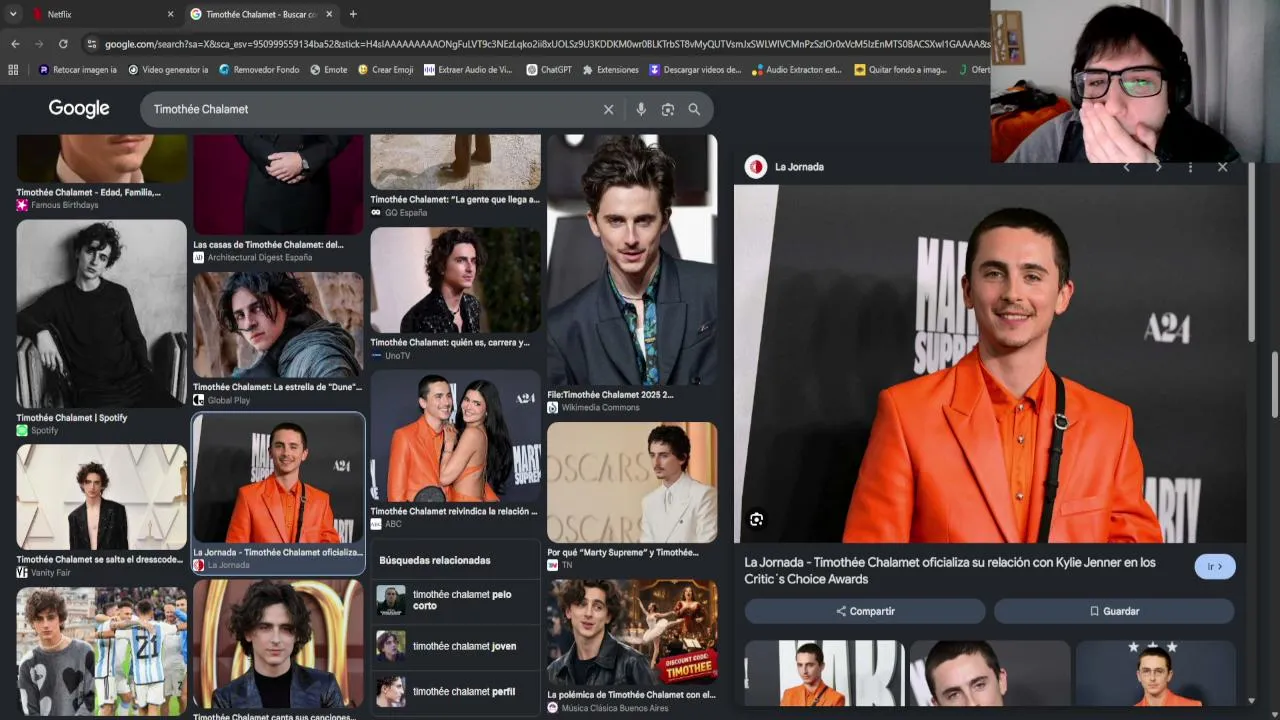1280x720 pixels.
Task: Open the UnoTV image result
Action: [455, 280]
